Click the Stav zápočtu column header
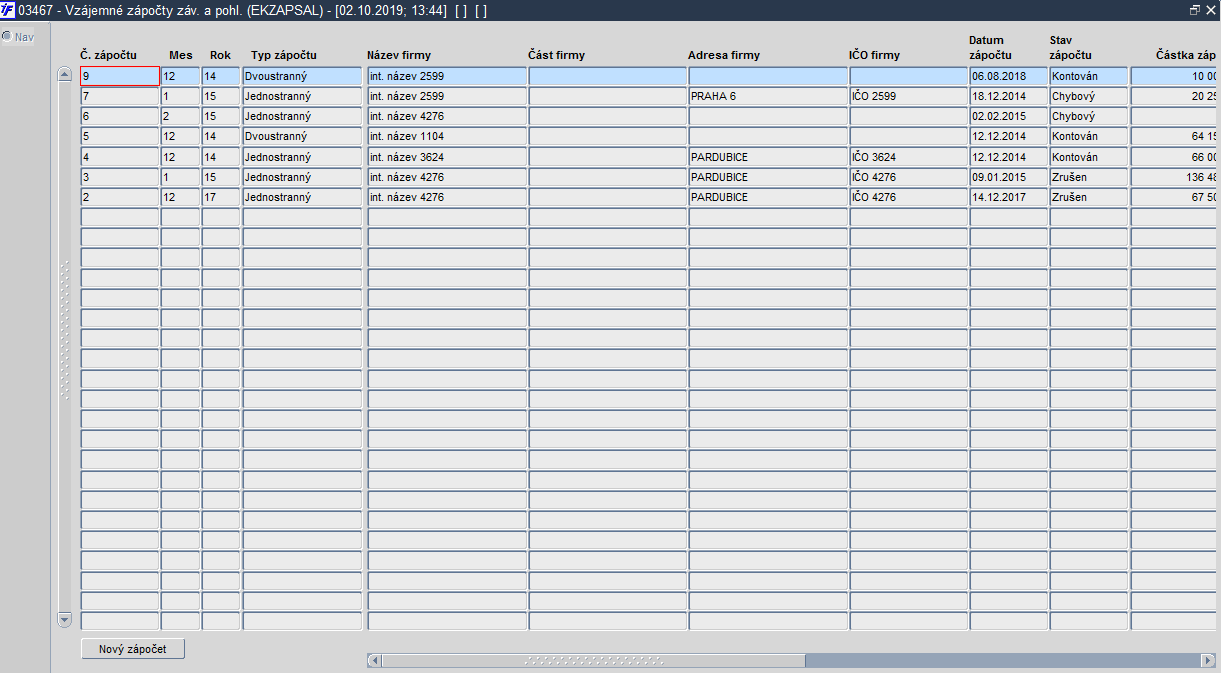Viewport: 1221px width, 673px height. click(x=1071, y=48)
